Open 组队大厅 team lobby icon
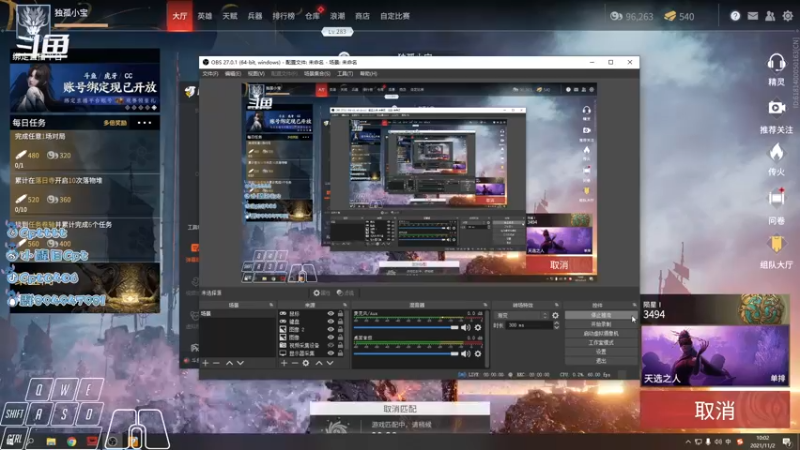The width and height of the screenshot is (800, 450). pos(776,244)
